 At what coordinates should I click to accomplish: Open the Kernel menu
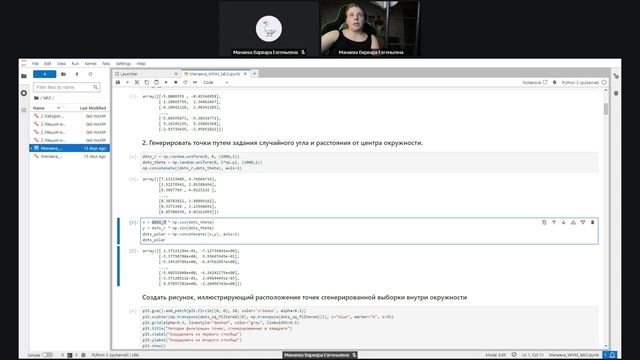[90, 64]
